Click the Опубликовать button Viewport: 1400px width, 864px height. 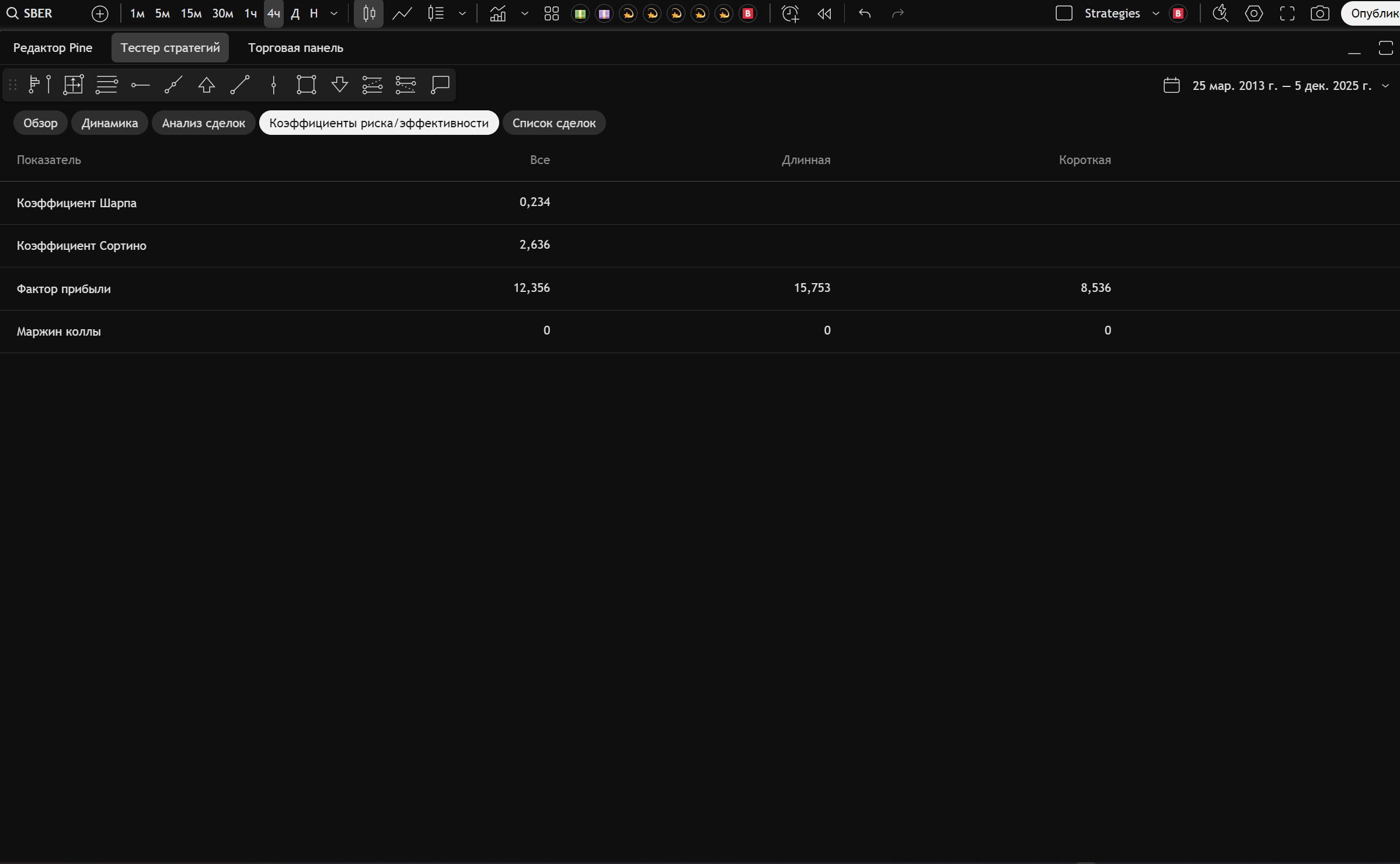pos(1372,13)
